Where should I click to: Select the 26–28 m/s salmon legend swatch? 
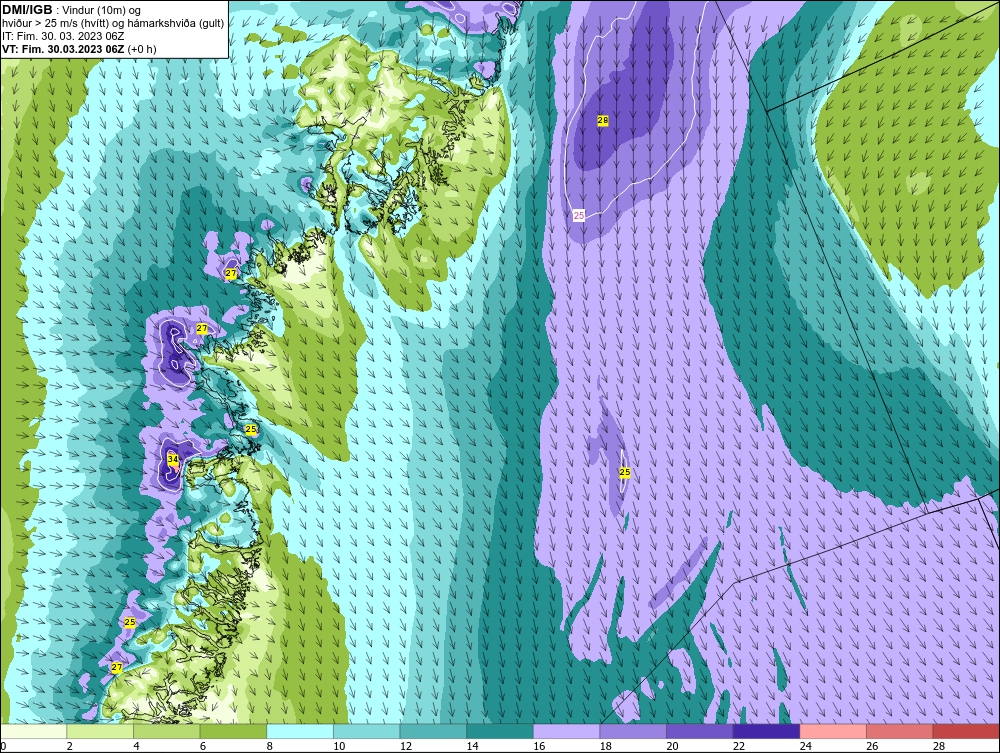[x=900, y=731]
